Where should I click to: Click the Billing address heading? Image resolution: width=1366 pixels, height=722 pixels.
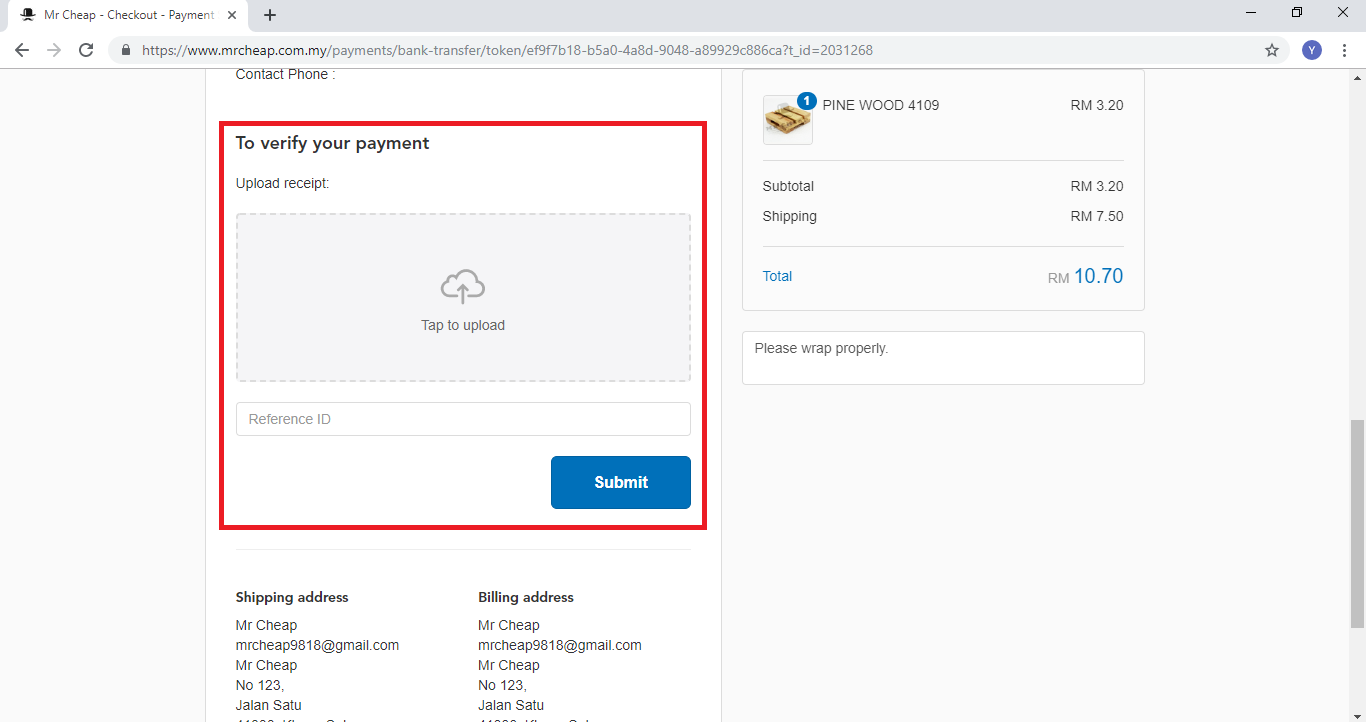526,597
